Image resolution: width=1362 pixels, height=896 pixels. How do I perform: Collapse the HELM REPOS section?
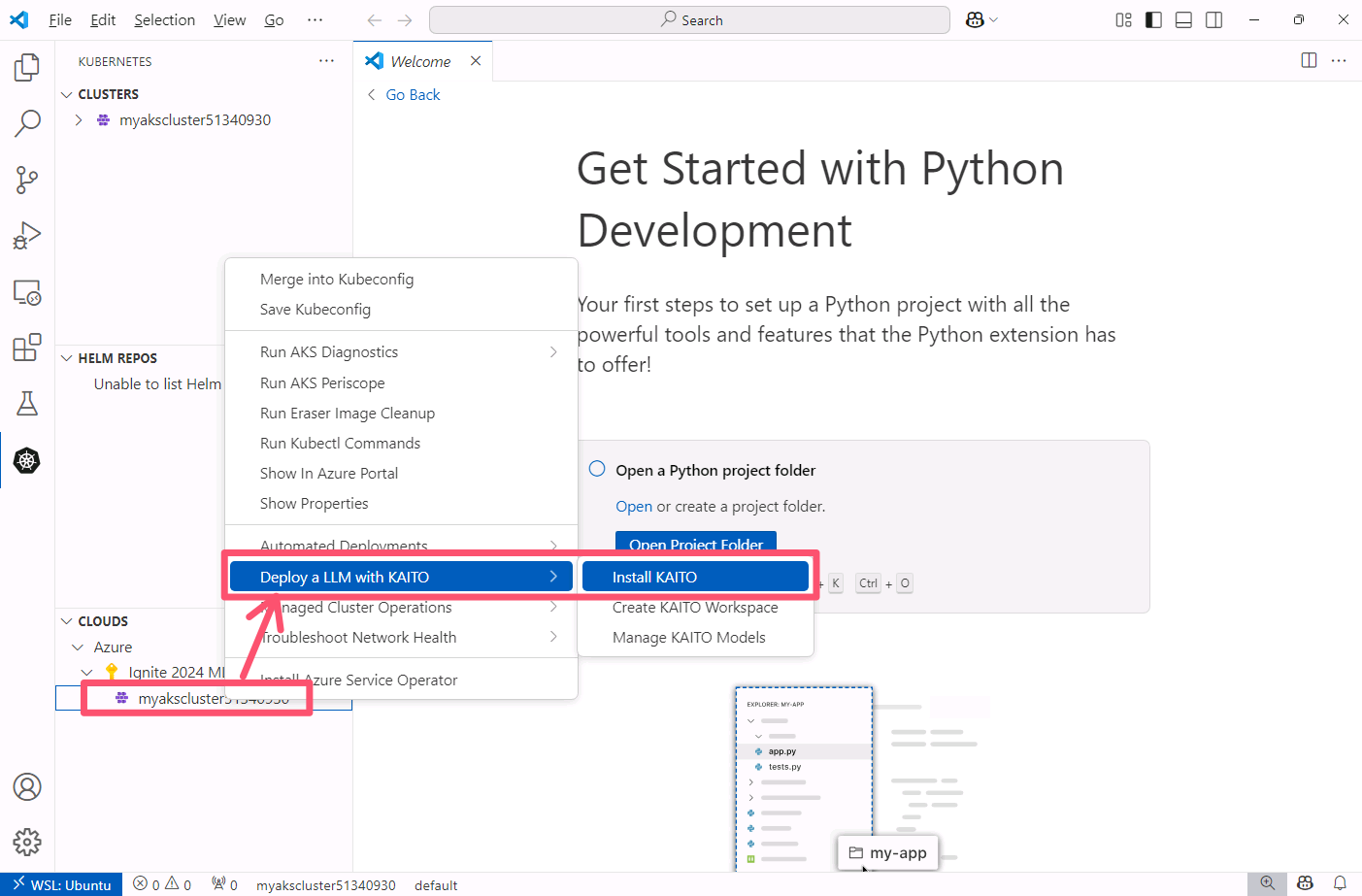tap(67, 358)
